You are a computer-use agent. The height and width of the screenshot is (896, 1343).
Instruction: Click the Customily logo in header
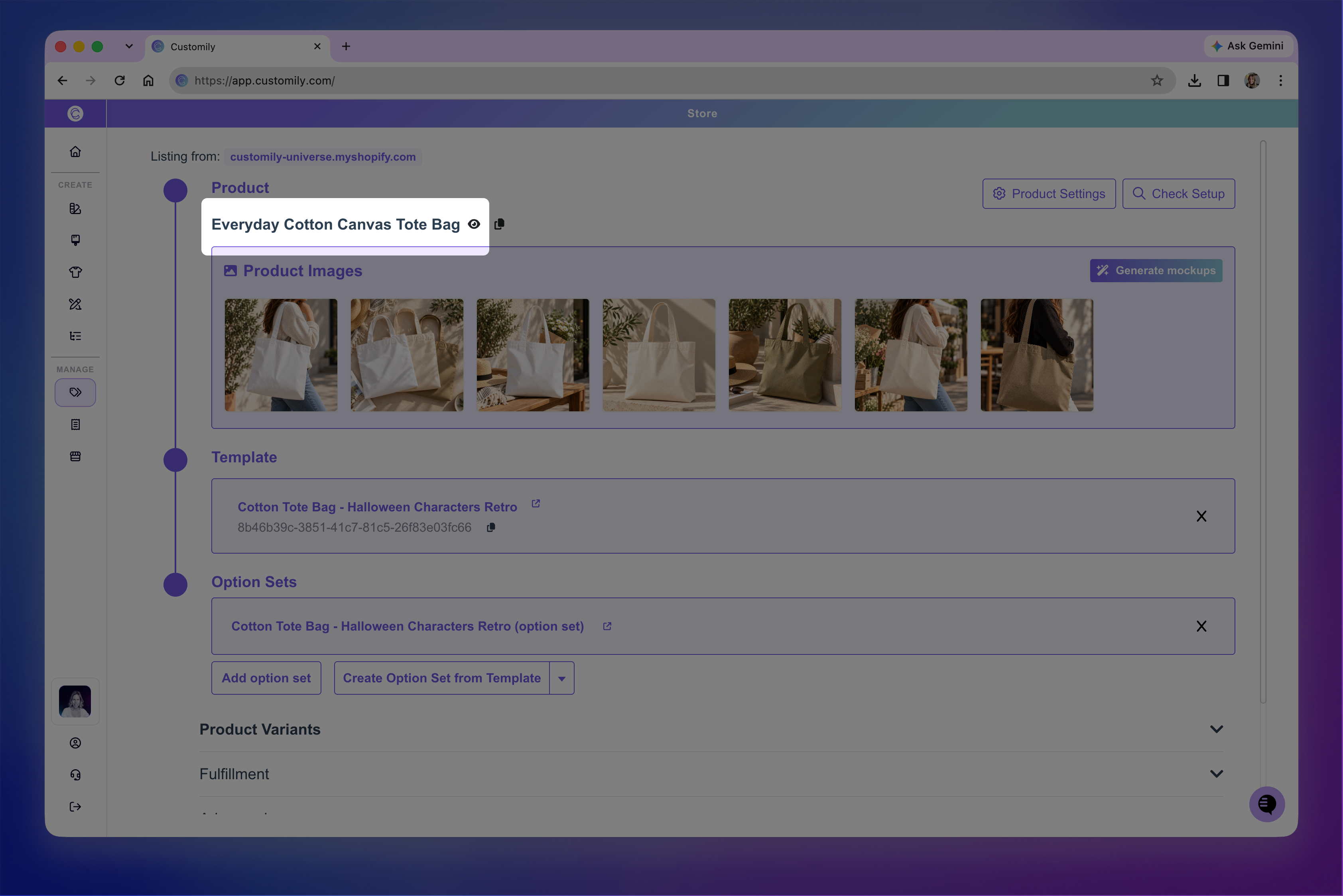click(x=75, y=113)
